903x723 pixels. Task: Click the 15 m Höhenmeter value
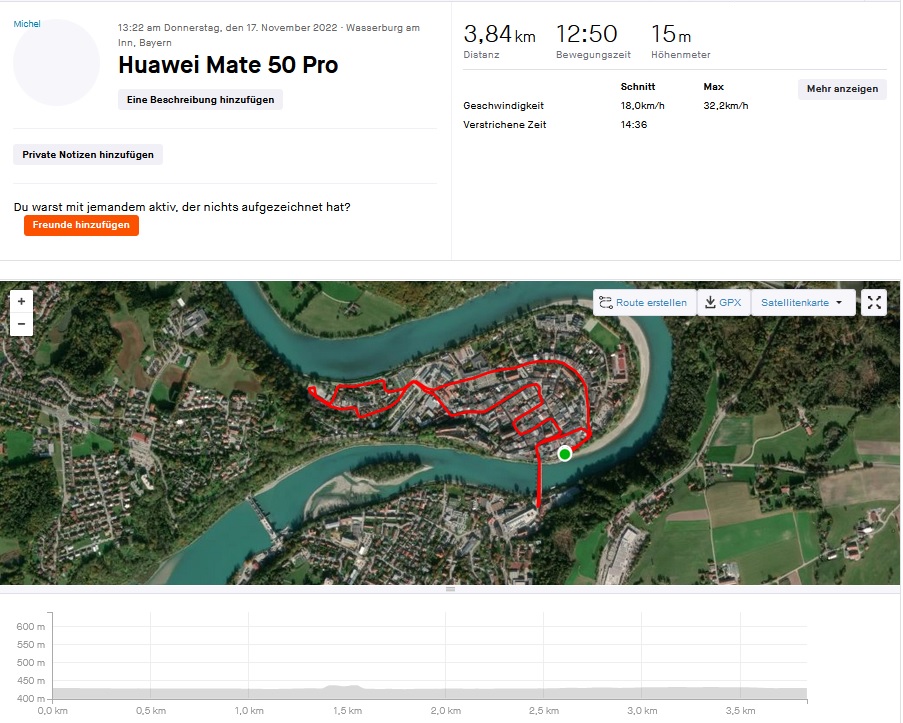tap(670, 35)
